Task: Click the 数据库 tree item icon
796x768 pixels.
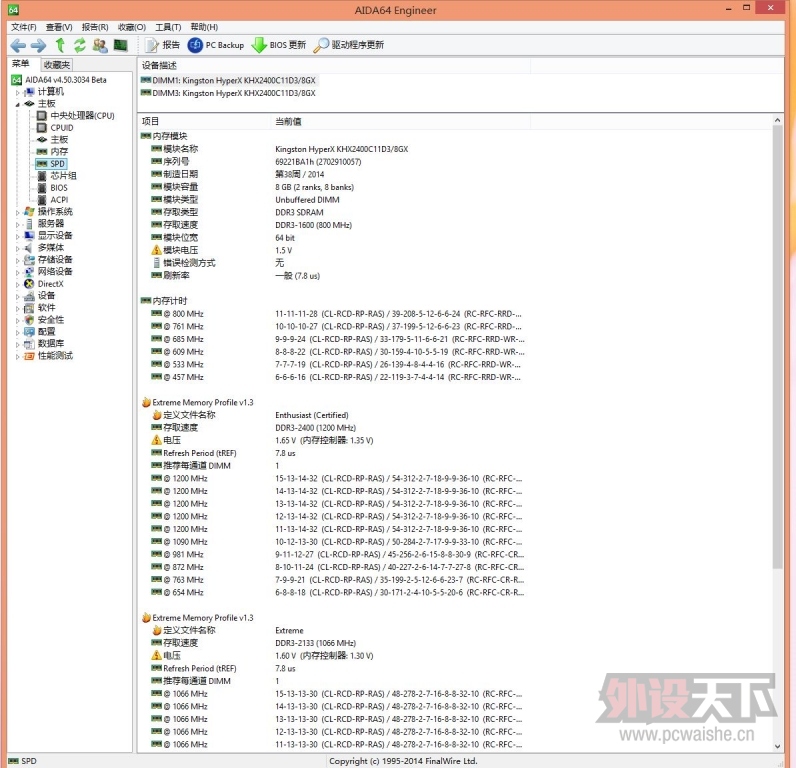Action: pyautogui.click(x=29, y=344)
